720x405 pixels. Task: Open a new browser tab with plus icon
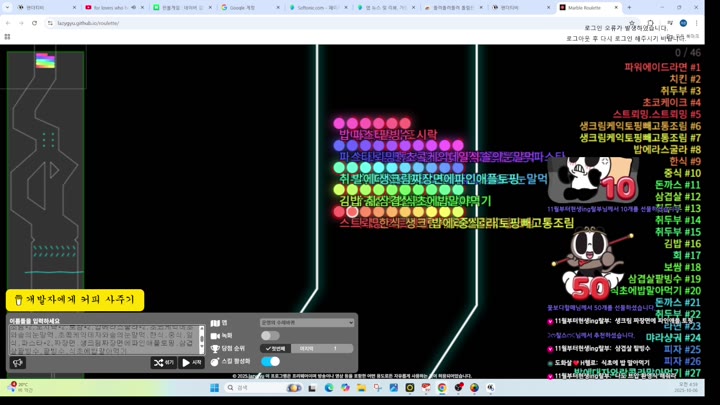tap(629, 7)
